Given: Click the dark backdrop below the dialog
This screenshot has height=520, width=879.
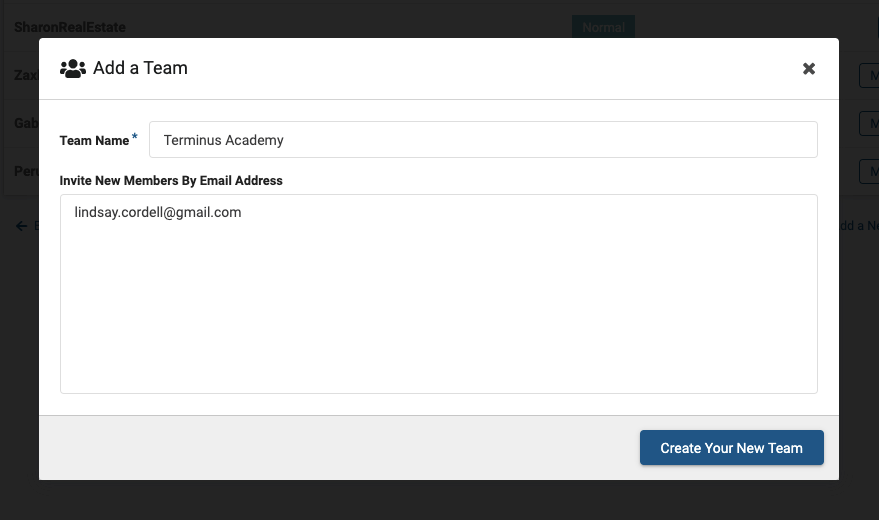Looking at the screenshot, I should 439,500.
